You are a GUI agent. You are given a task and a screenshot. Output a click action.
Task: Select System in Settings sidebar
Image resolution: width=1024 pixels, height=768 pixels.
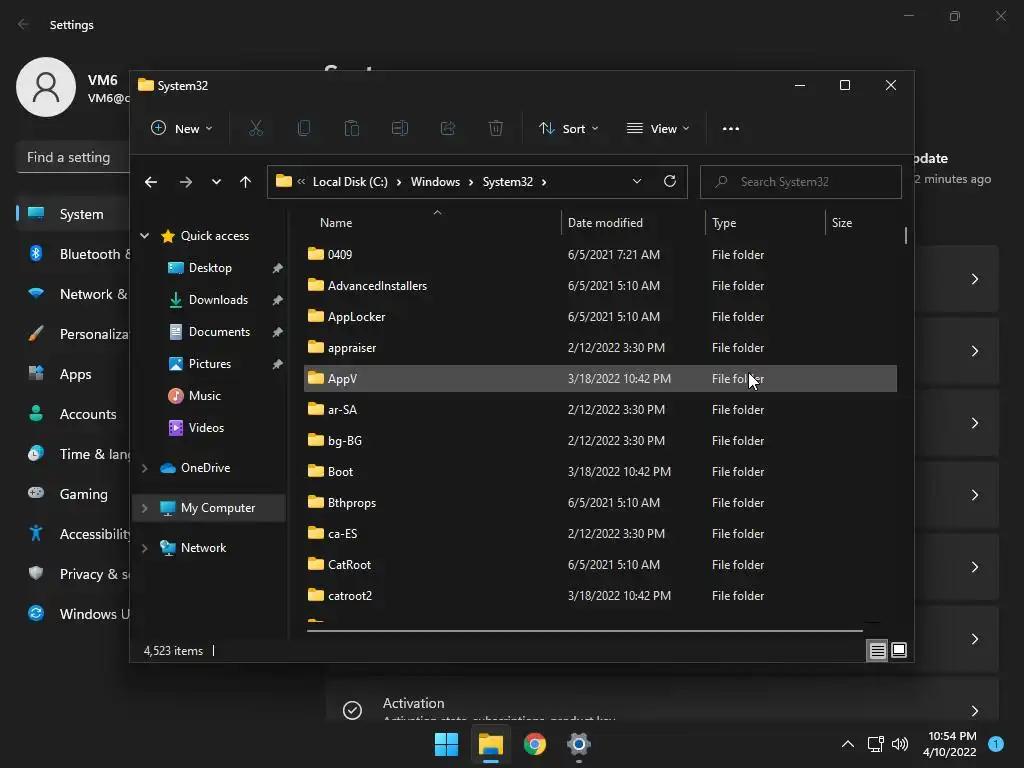tap(73, 214)
